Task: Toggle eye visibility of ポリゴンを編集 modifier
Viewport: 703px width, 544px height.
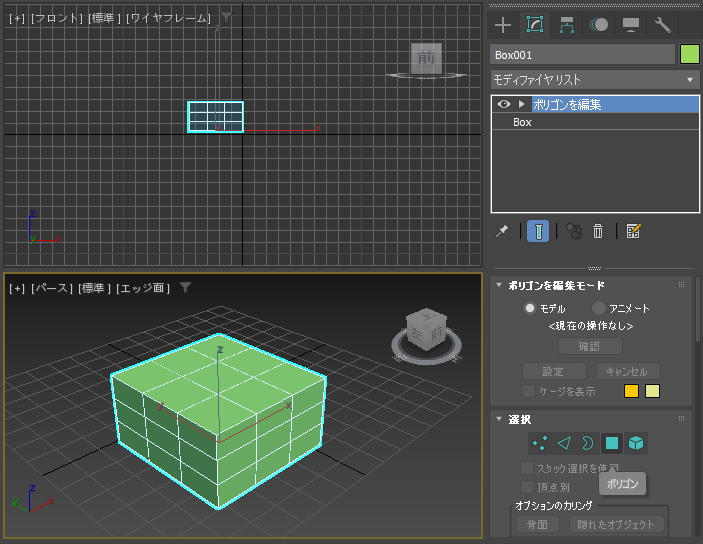Action: pos(504,104)
